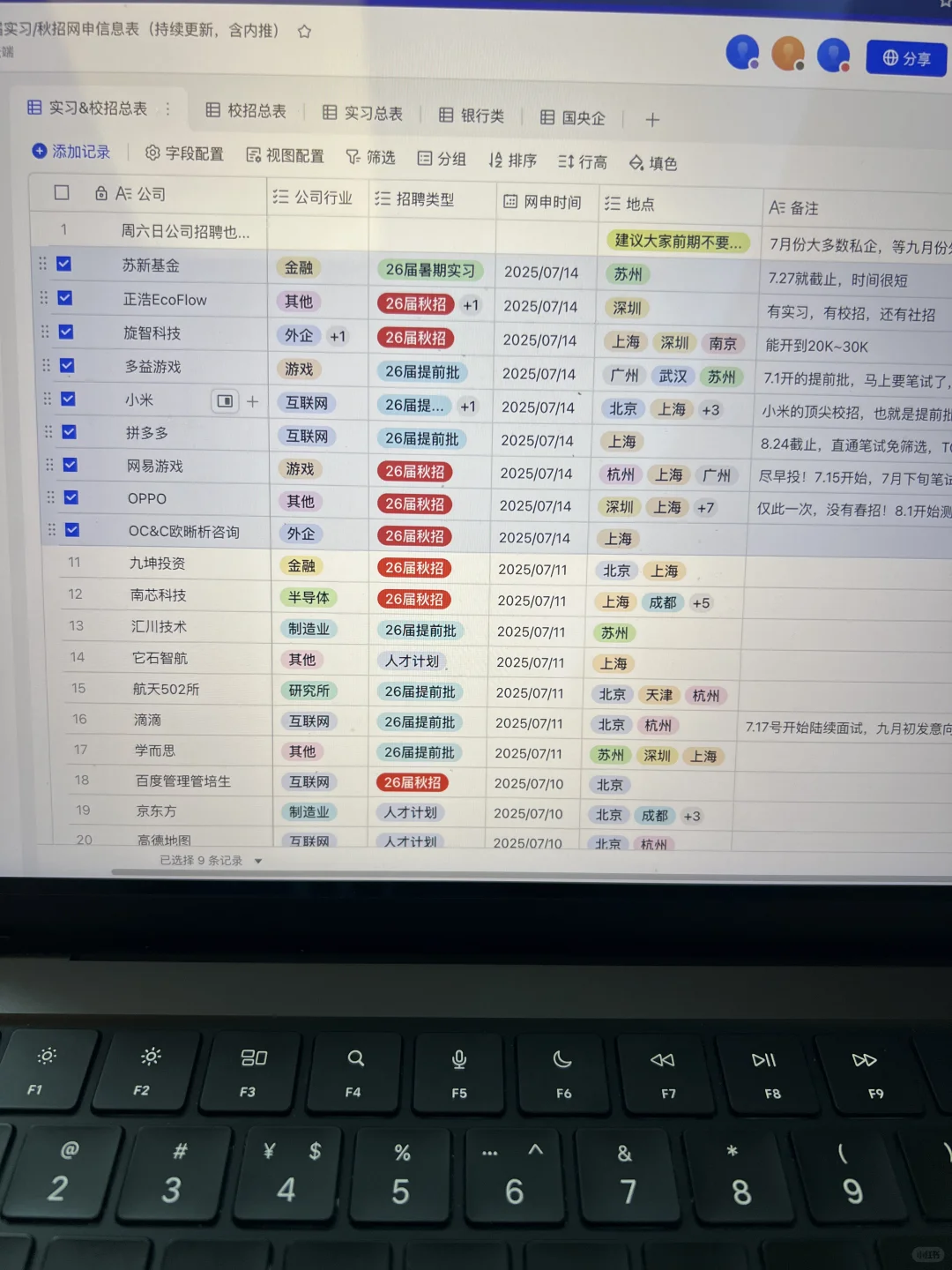
Task: Open the 筛选 filter tool
Action: click(370, 157)
